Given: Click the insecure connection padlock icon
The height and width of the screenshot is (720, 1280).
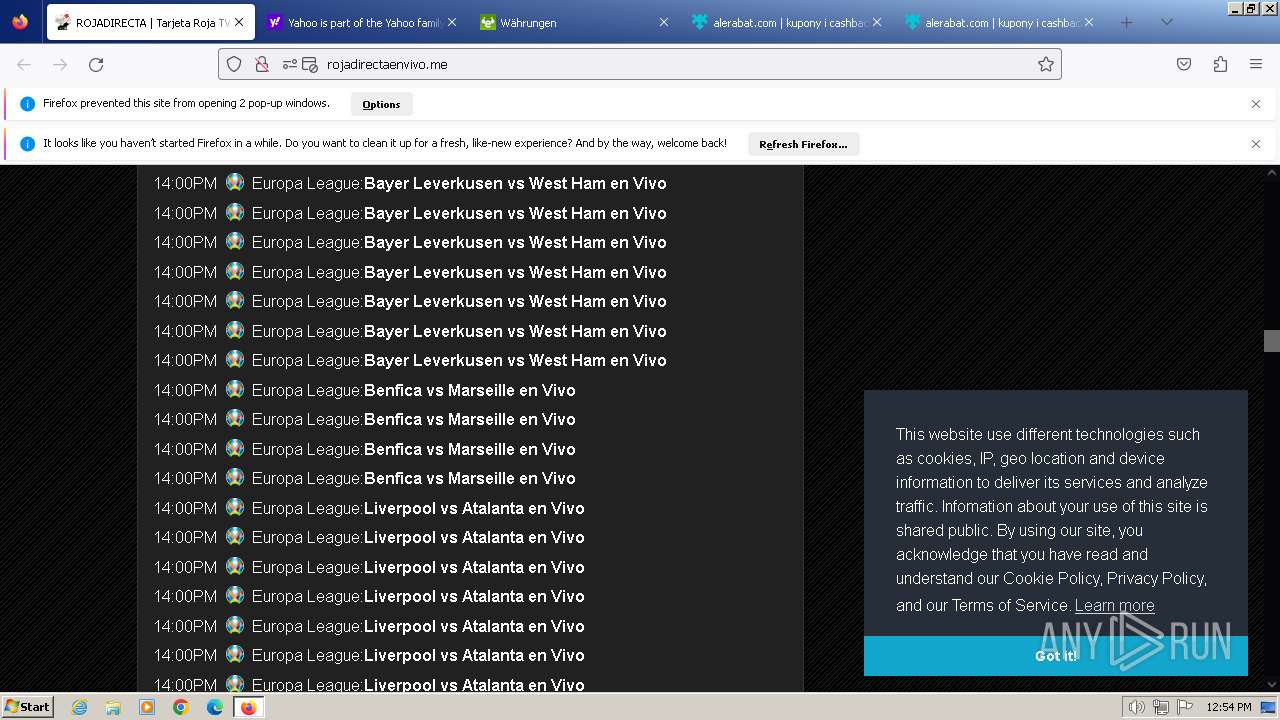Looking at the screenshot, I should (x=262, y=64).
